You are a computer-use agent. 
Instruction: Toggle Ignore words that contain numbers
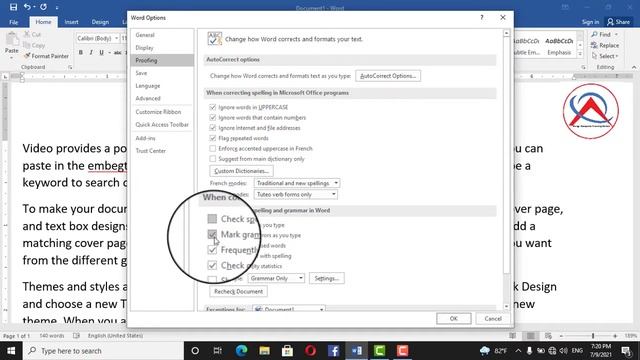212,118
